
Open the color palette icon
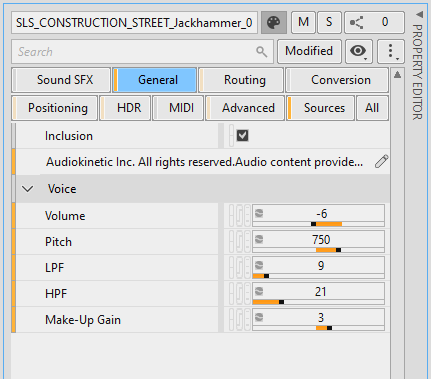pyautogui.click(x=274, y=23)
